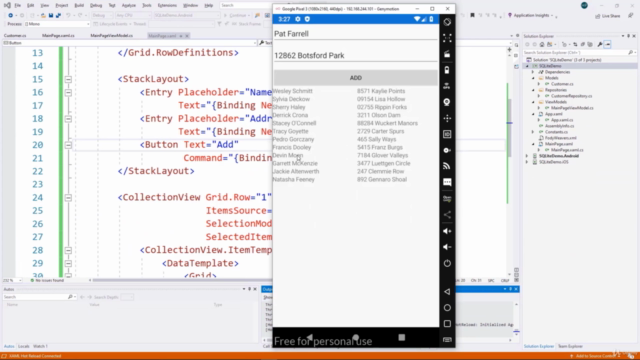Click the Continue debug button
640x360 pixels.
pyautogui.click(x=237, y=16)
